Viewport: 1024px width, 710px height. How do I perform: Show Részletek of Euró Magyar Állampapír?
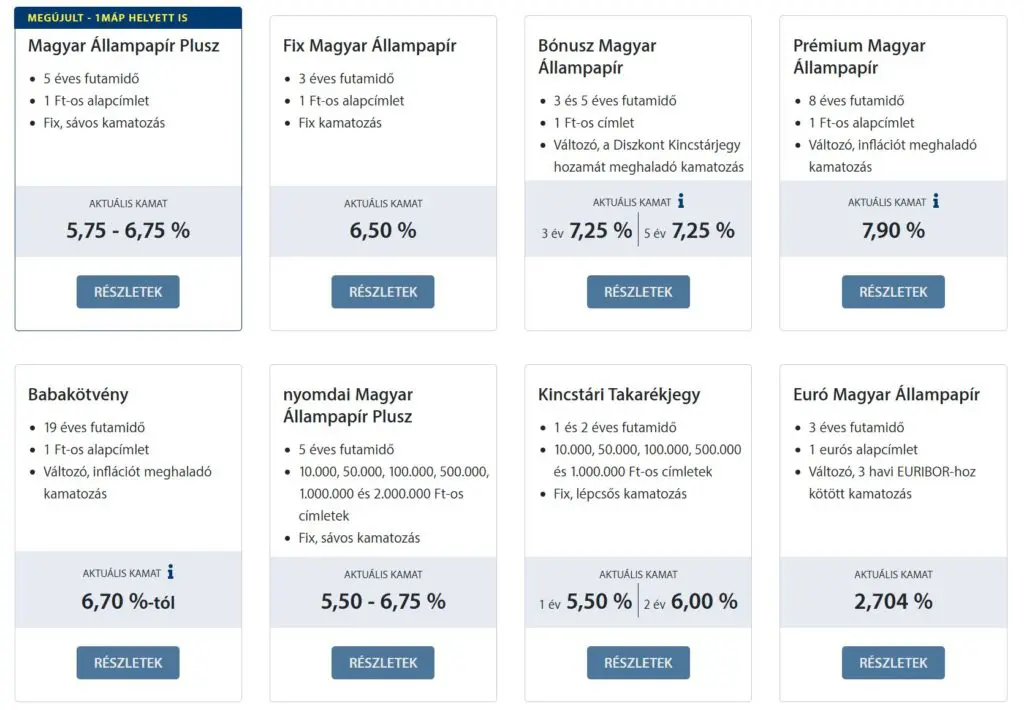click(x=893, y=662)
